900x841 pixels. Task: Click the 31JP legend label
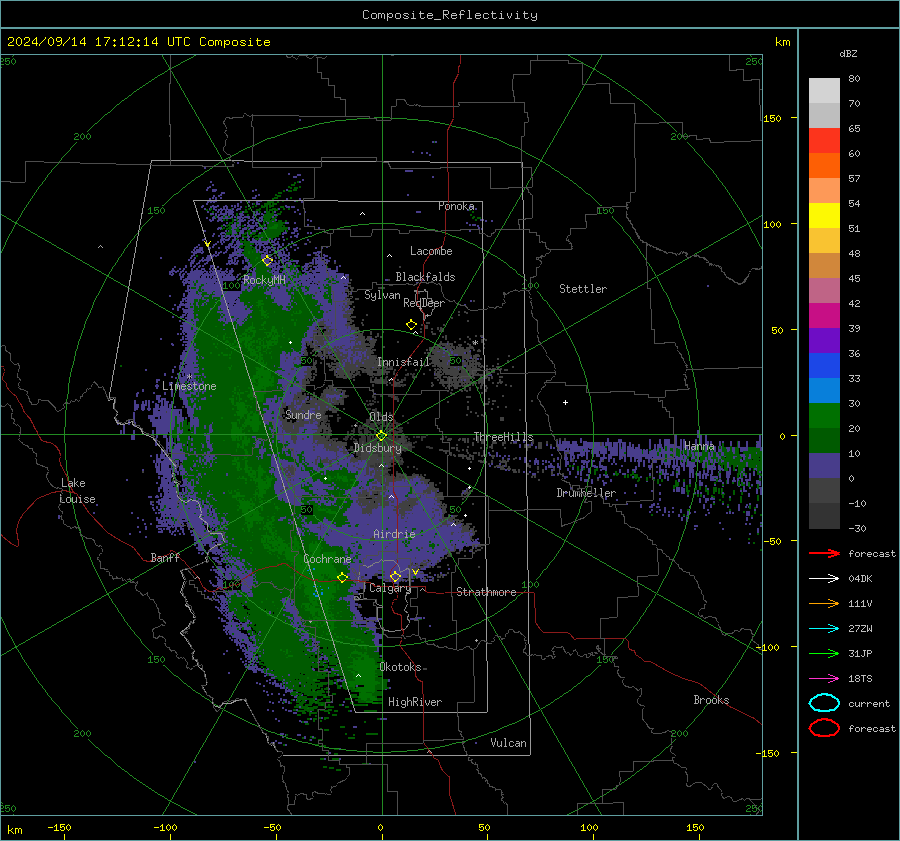[x=860, y=653]
